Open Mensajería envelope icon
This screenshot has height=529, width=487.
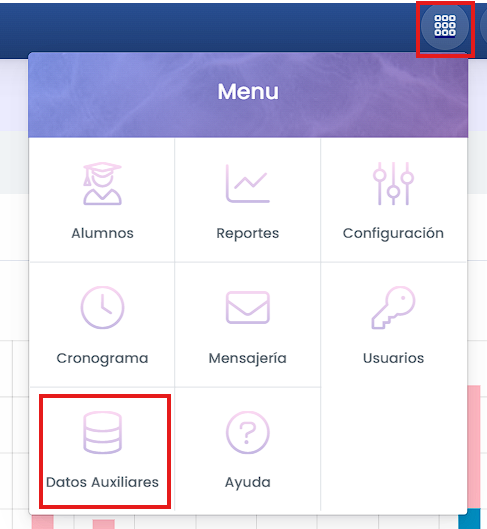248,307
